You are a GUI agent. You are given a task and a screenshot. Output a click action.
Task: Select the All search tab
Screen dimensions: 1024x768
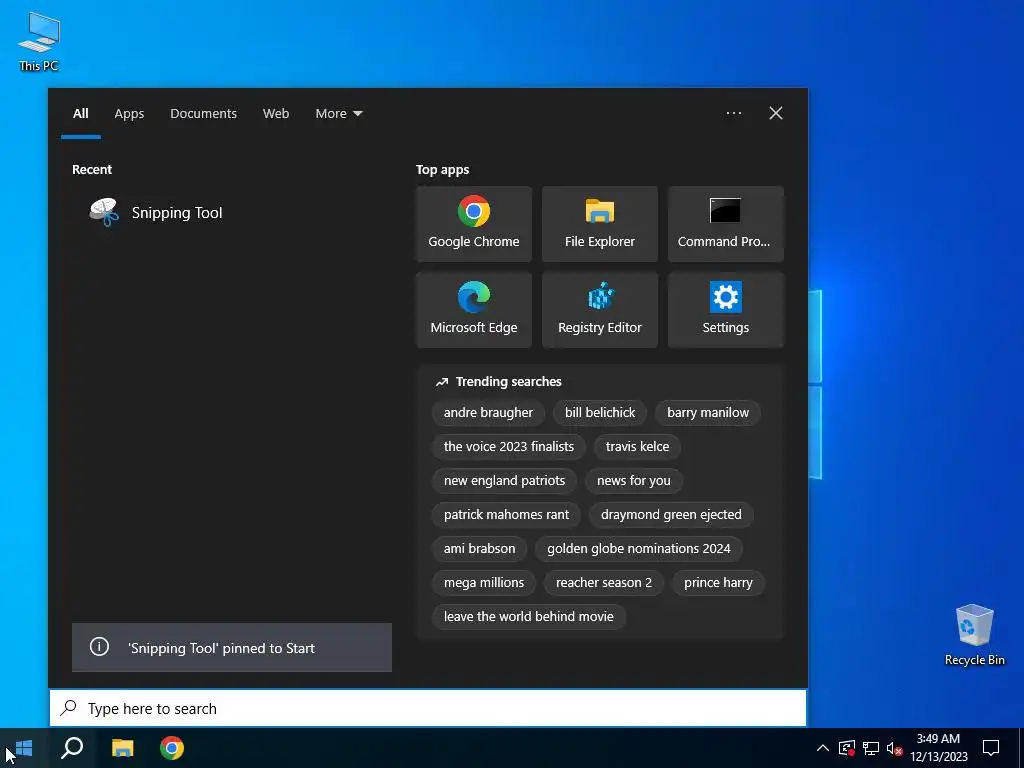pos(81,114)
